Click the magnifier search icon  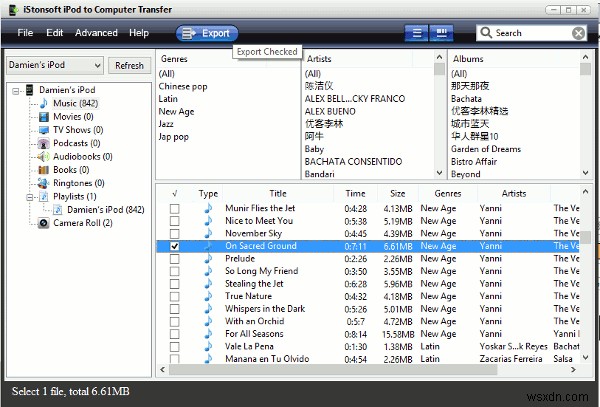click(486, 33)
